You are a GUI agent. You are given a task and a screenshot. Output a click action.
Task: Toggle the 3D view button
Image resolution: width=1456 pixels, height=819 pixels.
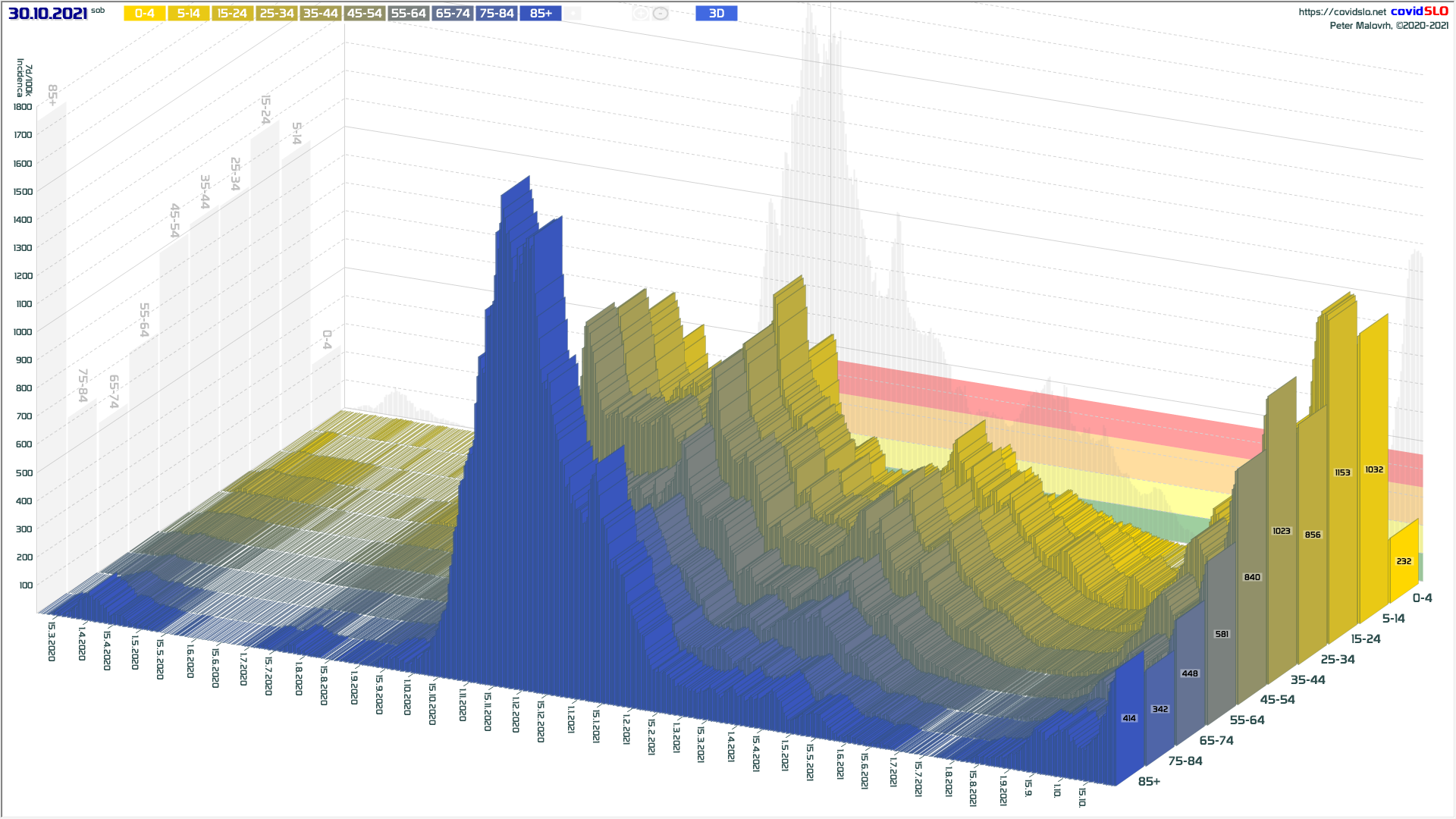[716, 14]
